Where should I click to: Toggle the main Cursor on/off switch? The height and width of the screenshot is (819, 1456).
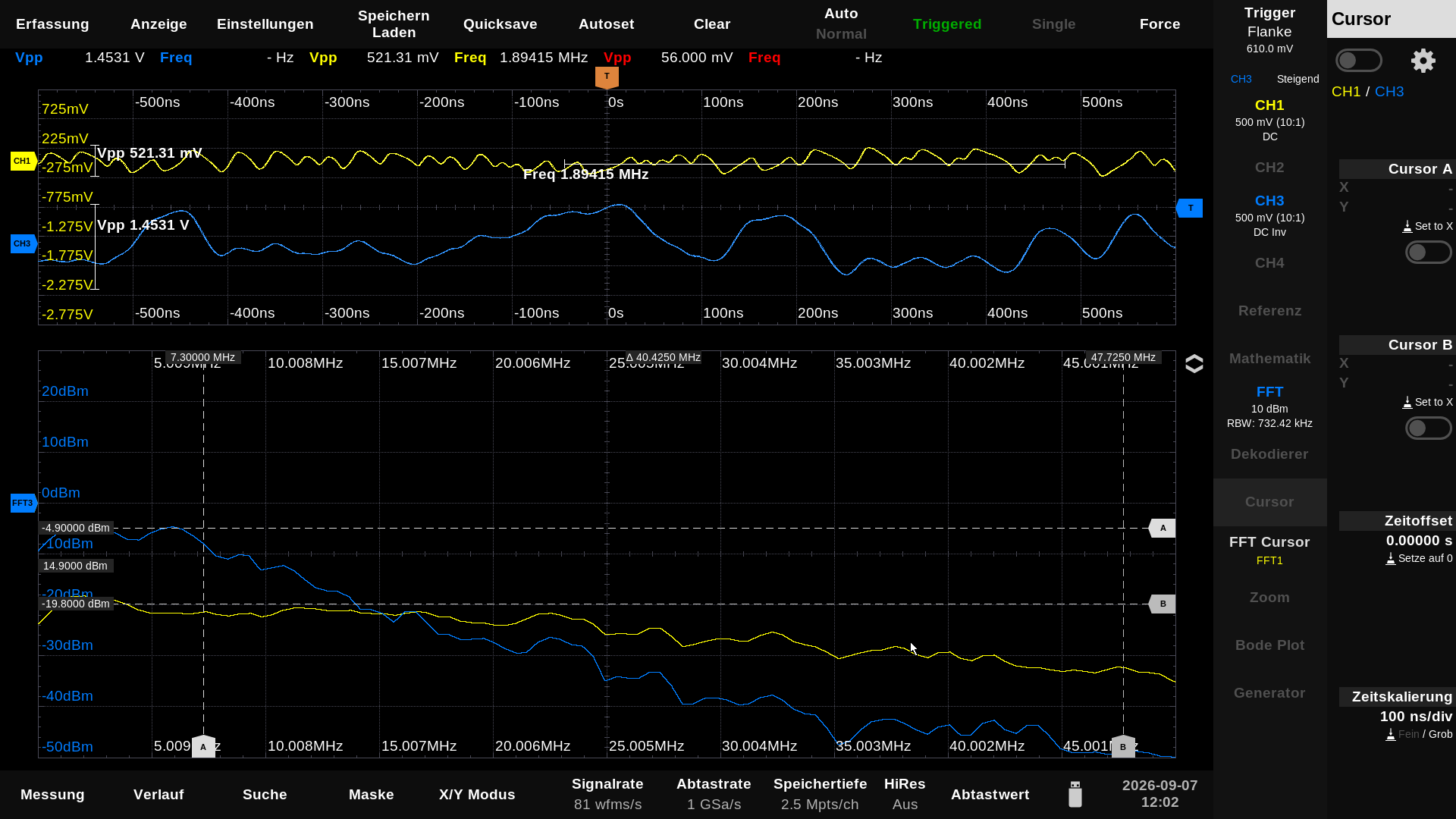click(1358, 61)
